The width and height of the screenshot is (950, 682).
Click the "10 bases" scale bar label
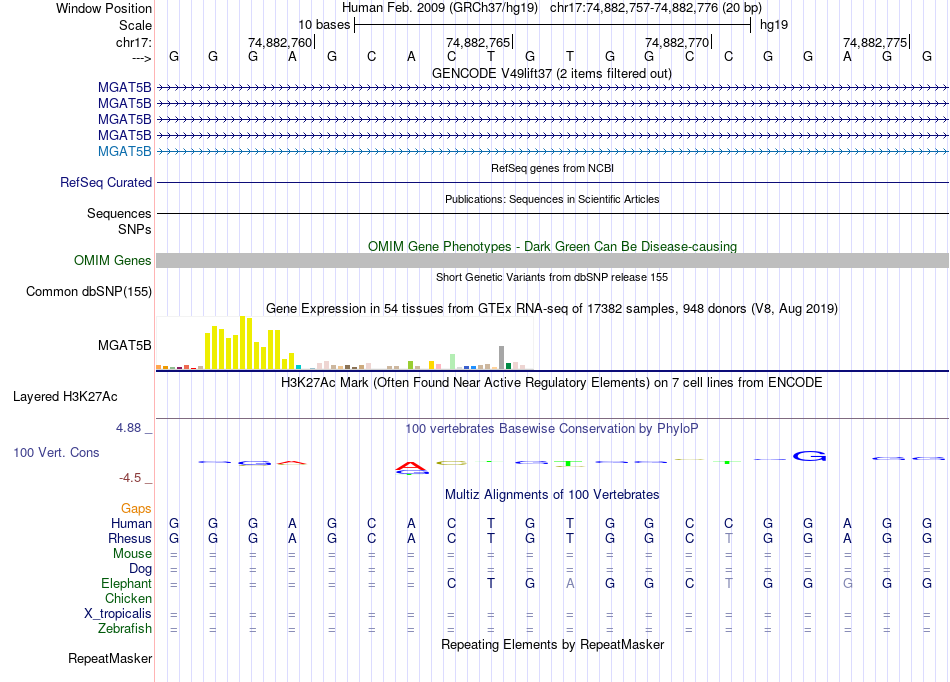click(324, 25)
